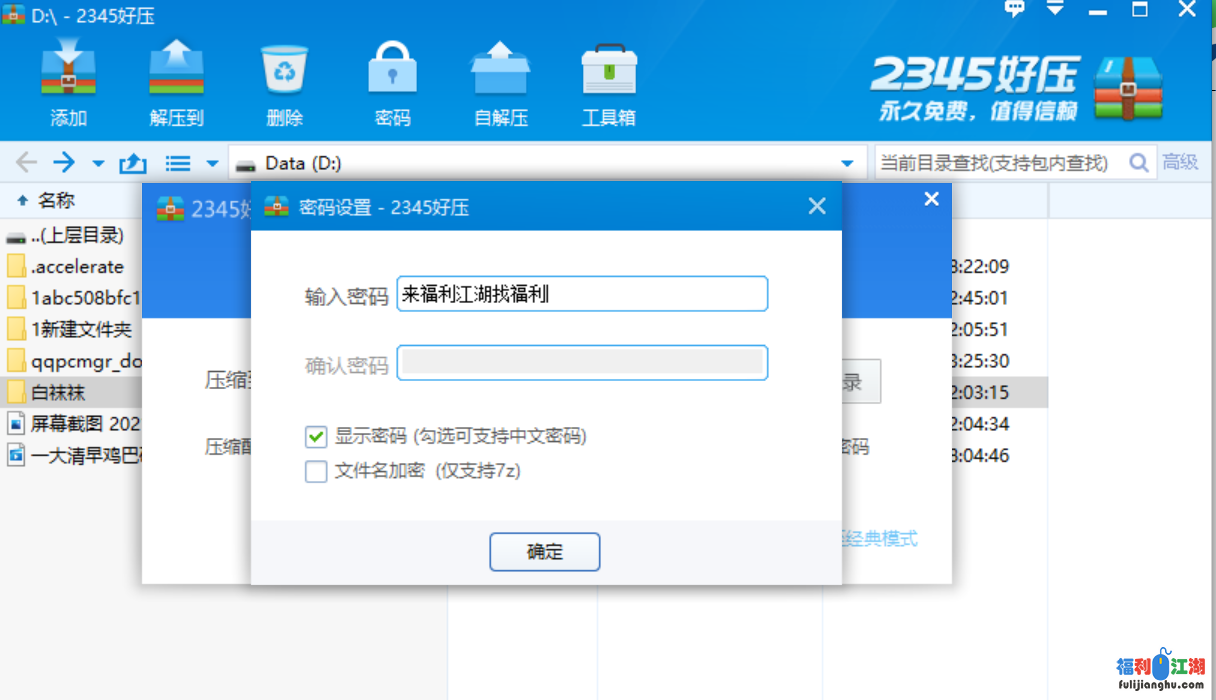This screenshot has height=700, width=1216.
Task: Click the 高级 advanced search link
Action: 1180,163
